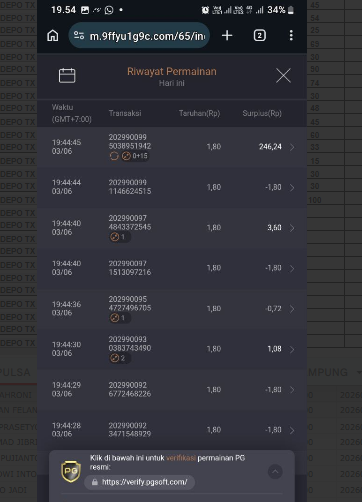Click the orange verifikasi link text
This screenshot has height=502, width=362.
pyautogui.click(x=181, y=458)
